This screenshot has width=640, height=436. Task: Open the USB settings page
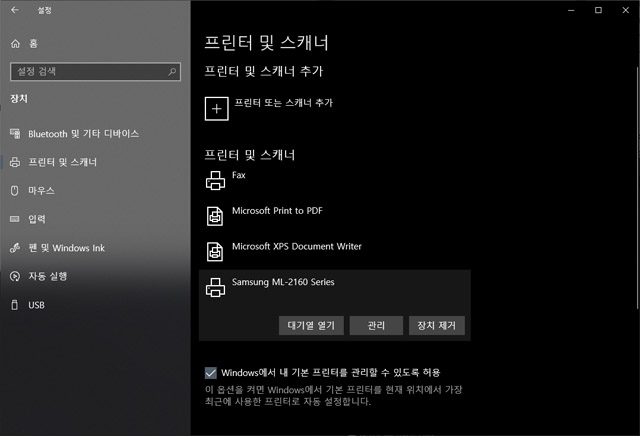tap(36, 305)
